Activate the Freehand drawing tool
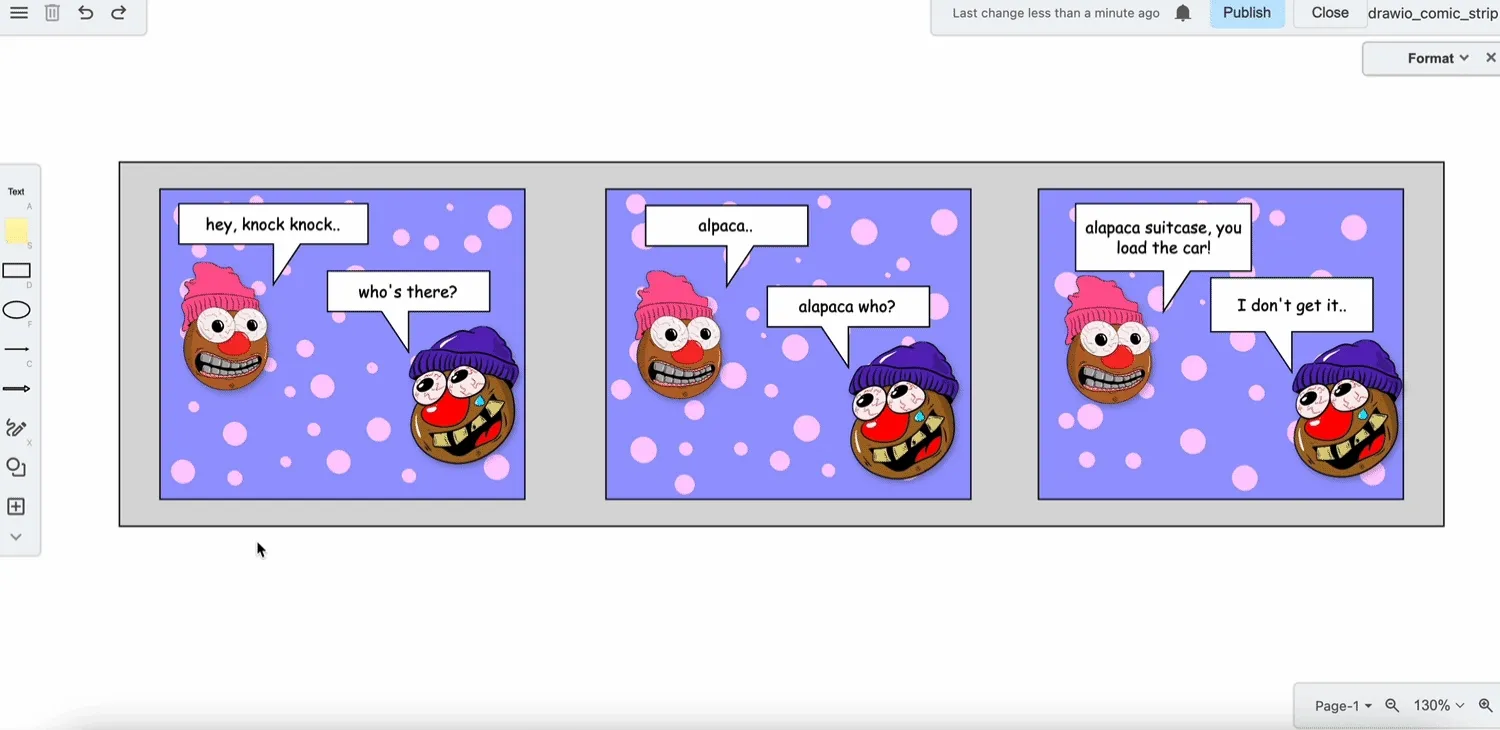Viewport: 1500px width, 730px height. point(16,427)
